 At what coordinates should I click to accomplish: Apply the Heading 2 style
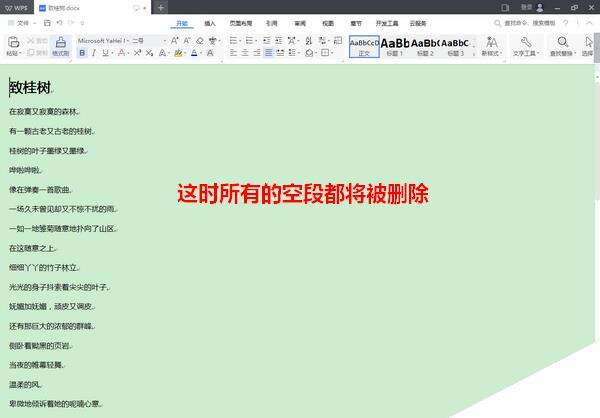click(x=425, y=46)
